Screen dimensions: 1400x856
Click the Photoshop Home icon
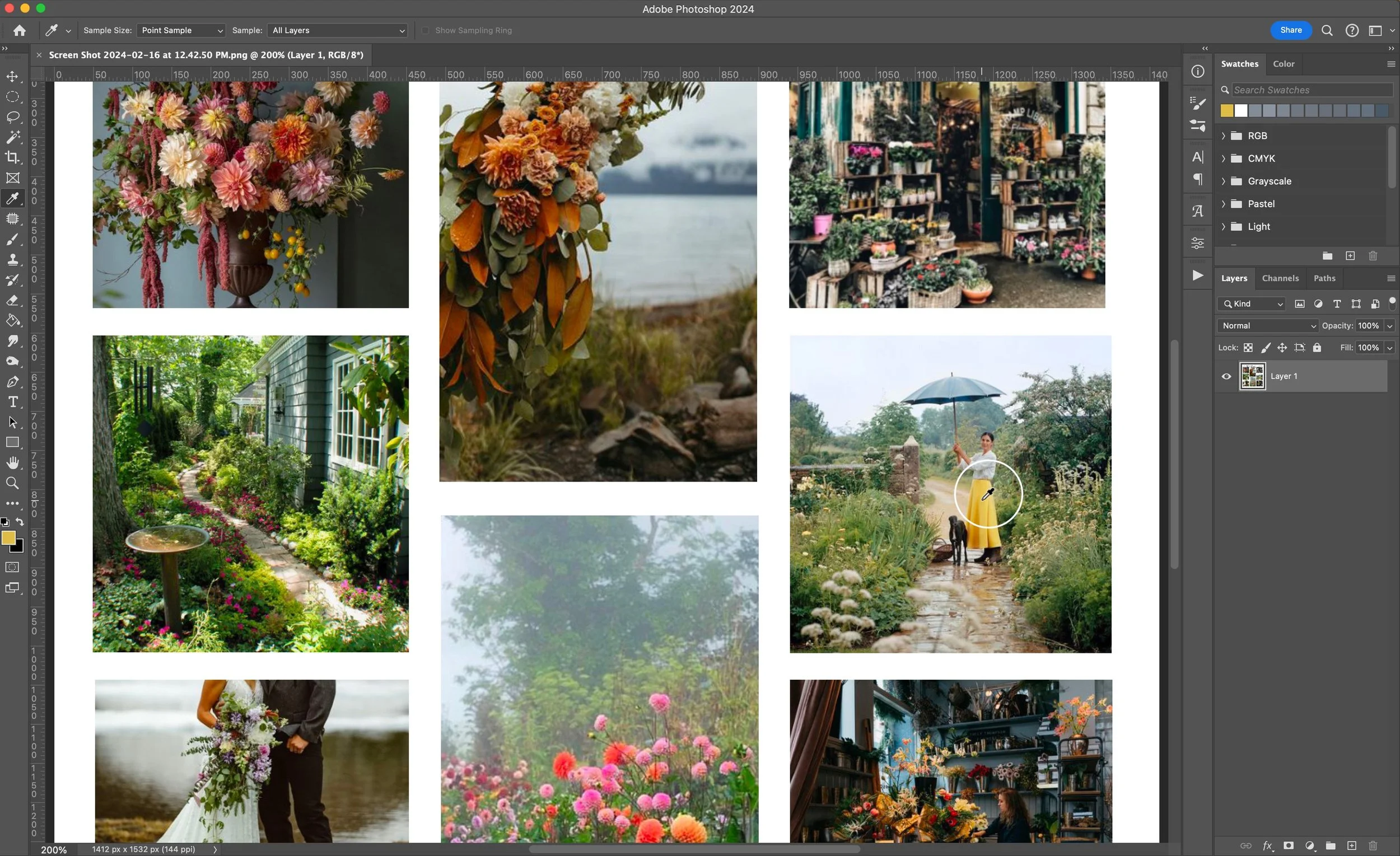tap(19, 31)
